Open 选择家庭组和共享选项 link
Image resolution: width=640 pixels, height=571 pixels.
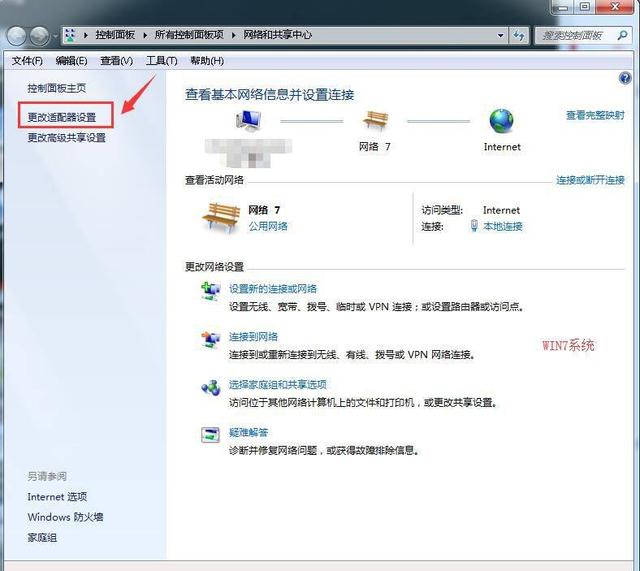pyautogui.click(x=278, y=384)
